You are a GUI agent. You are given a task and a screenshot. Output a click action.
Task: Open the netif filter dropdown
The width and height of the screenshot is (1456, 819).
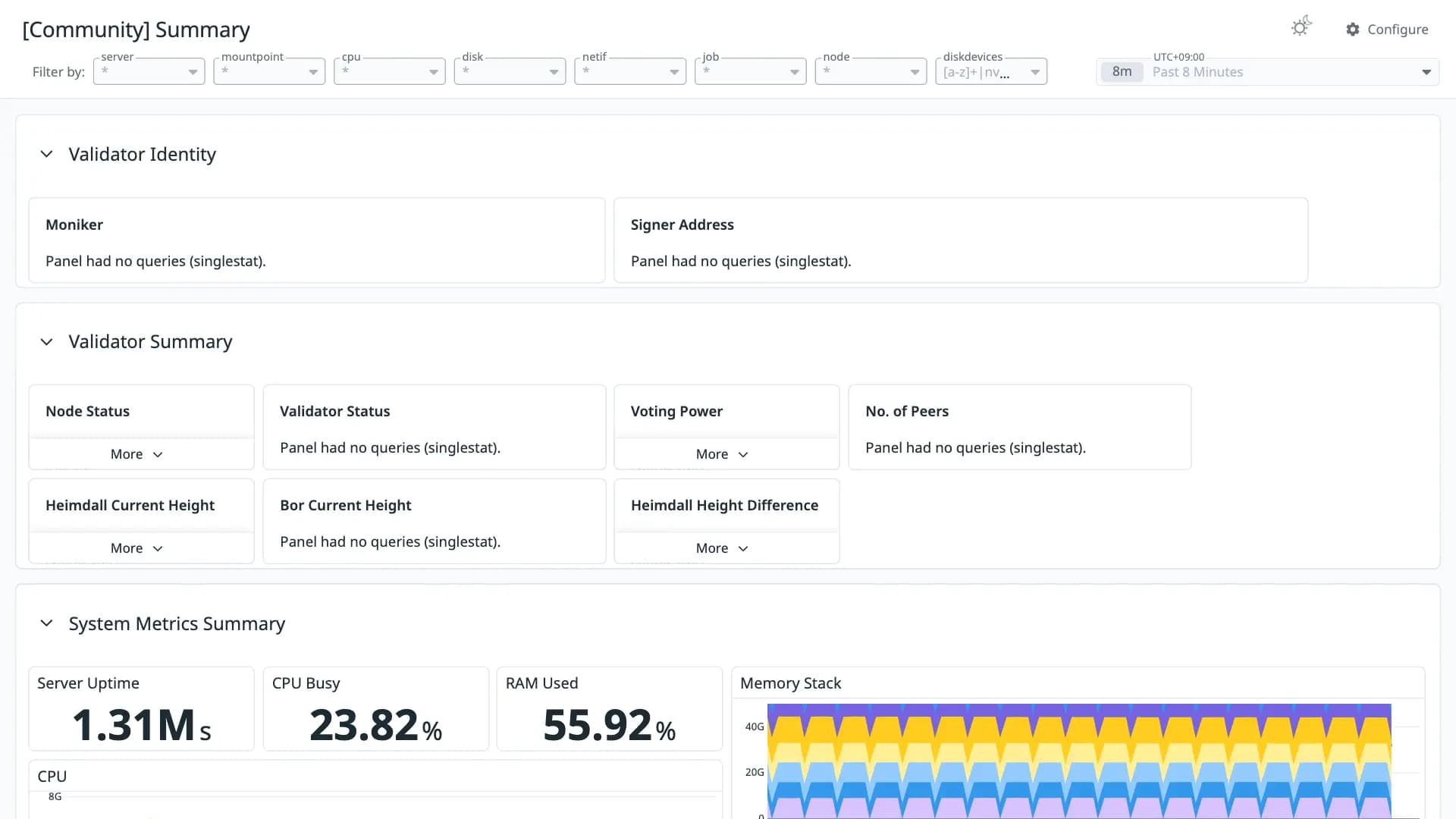pos(630,71)
